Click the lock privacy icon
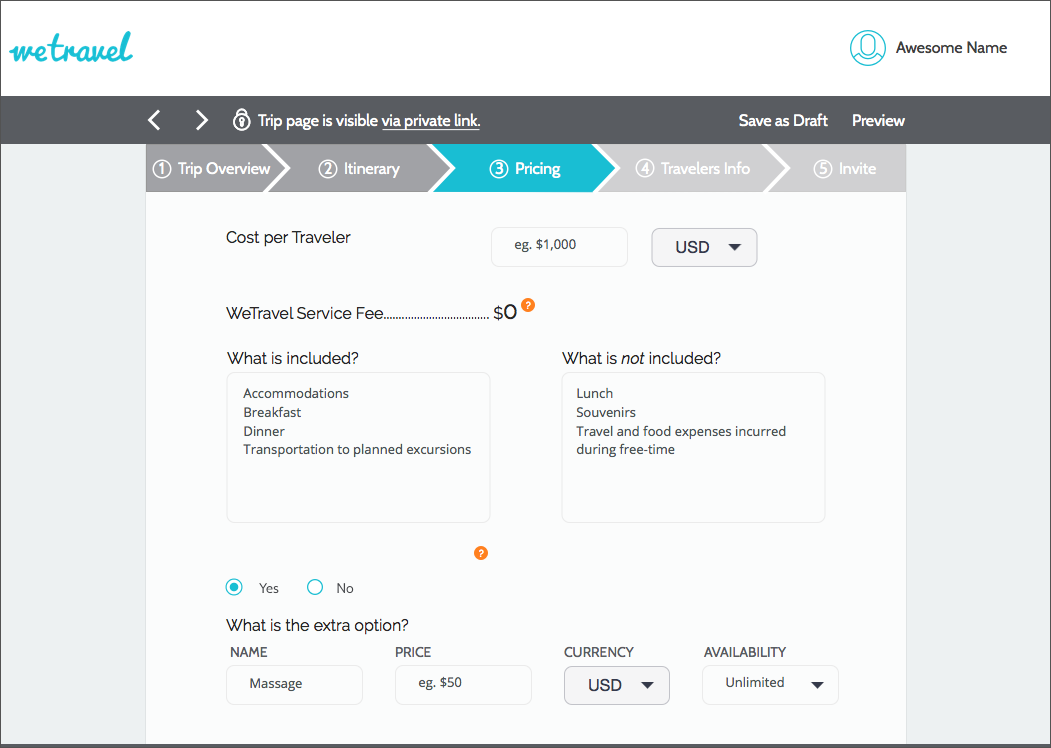The width and height of the screenshot is (1051, 748). coord(241,121)
